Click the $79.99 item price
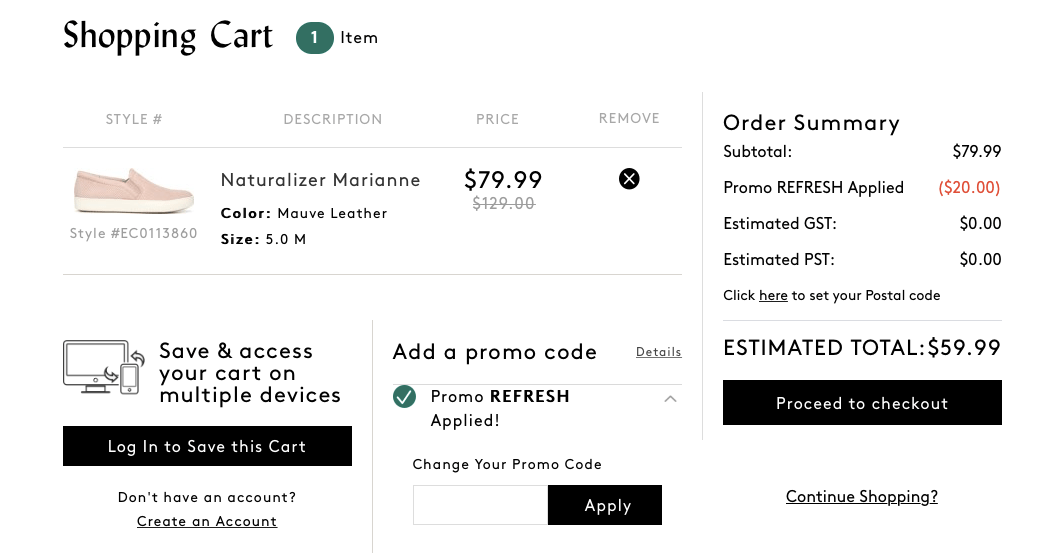This screenshot has width=1039, height=553. coord(503,179)
